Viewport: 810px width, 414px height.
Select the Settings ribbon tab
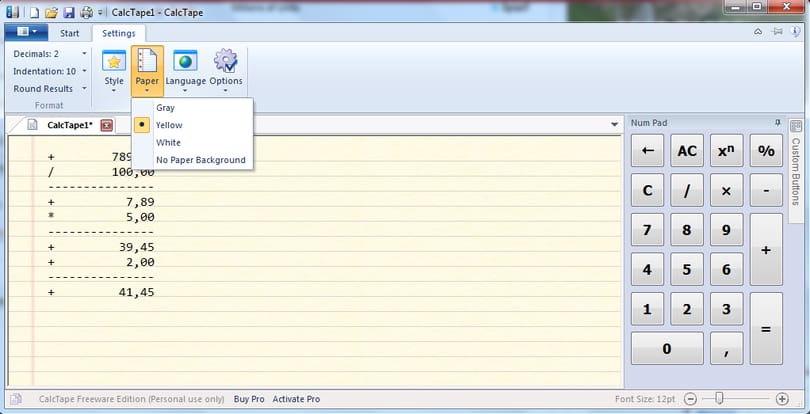(119, 33)
